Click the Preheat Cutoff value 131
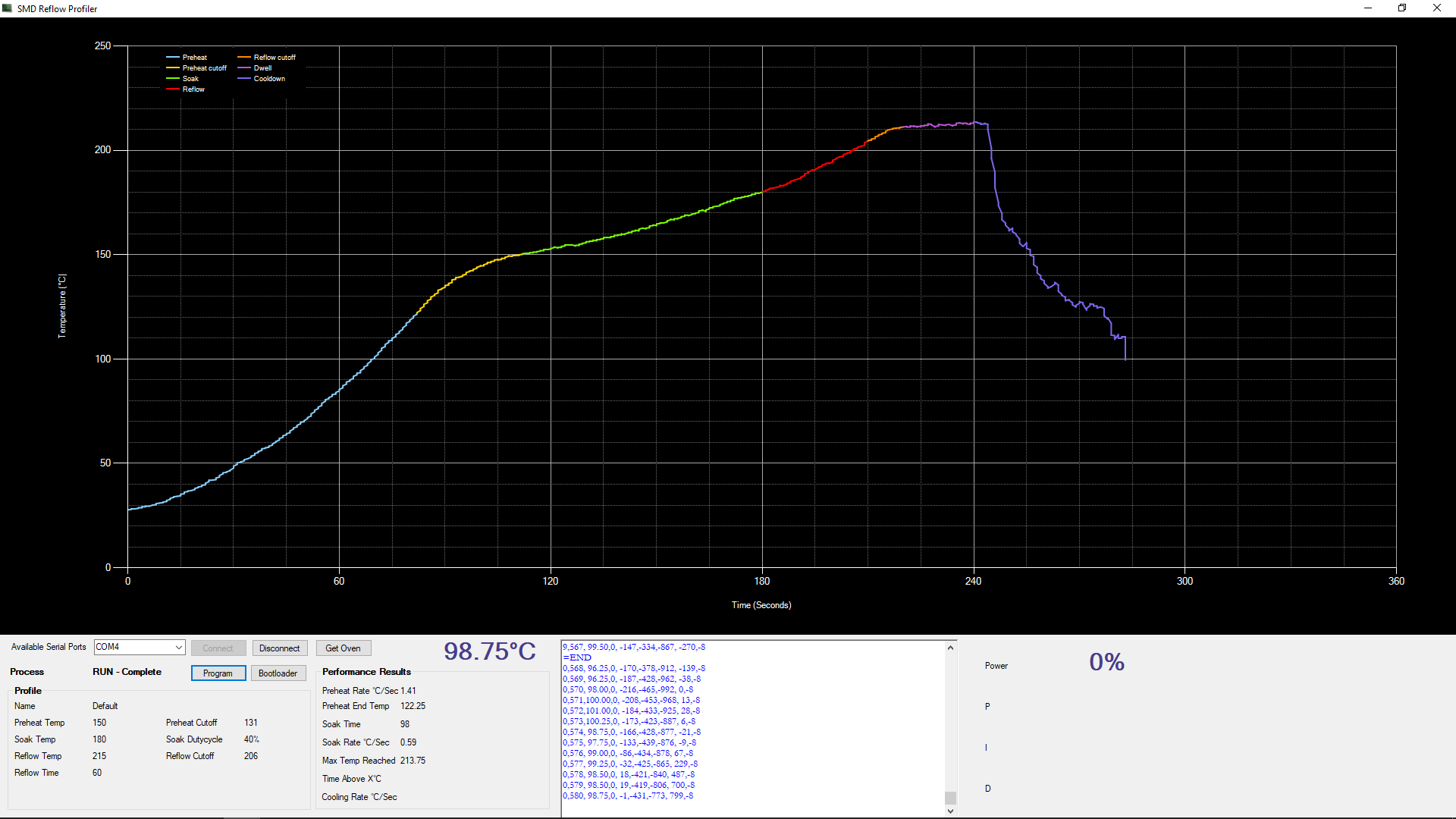 point(251,723)
